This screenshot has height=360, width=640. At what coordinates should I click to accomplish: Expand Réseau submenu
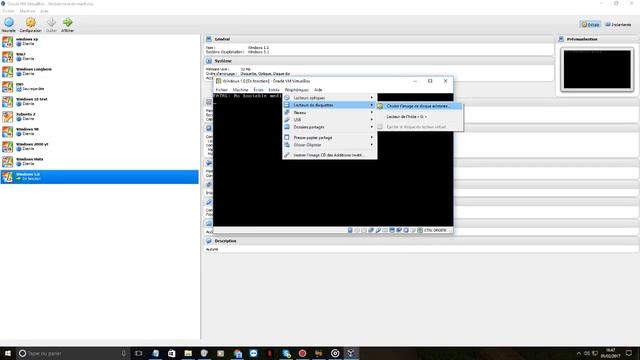(x=329, y=113)
